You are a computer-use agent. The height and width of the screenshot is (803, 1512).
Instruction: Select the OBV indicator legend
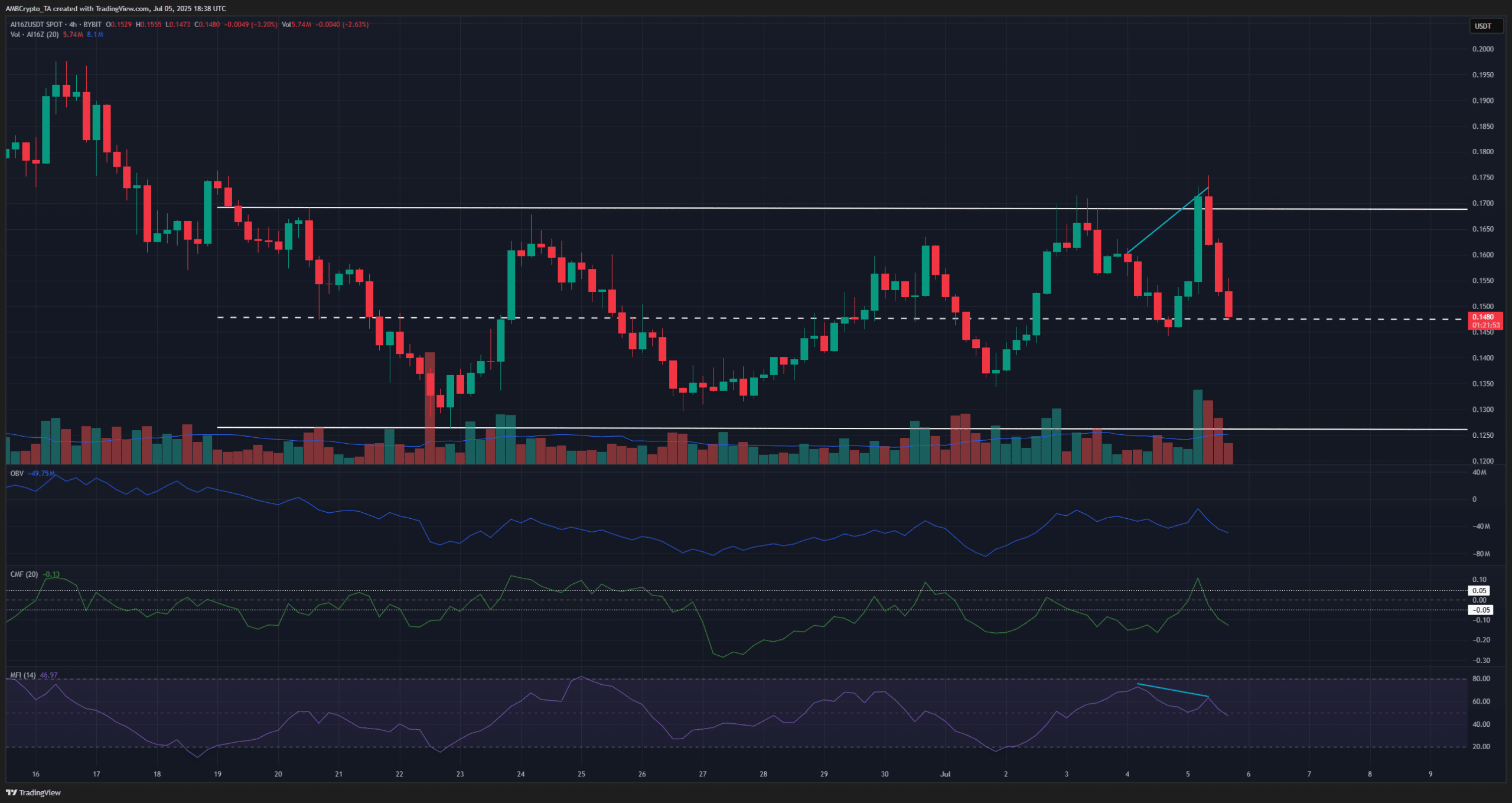16,473
